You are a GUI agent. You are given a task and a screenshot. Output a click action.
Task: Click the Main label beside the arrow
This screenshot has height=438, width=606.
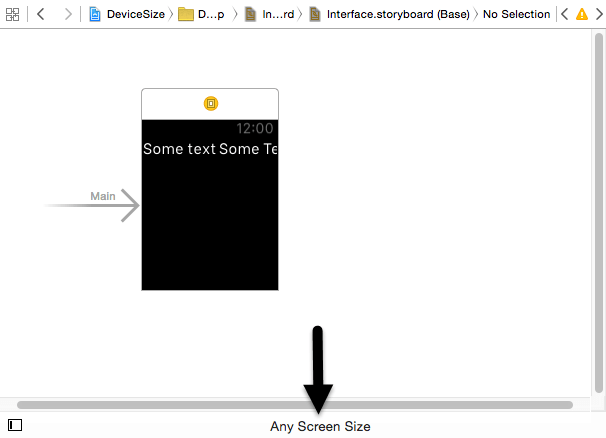[x=103, y=195]
